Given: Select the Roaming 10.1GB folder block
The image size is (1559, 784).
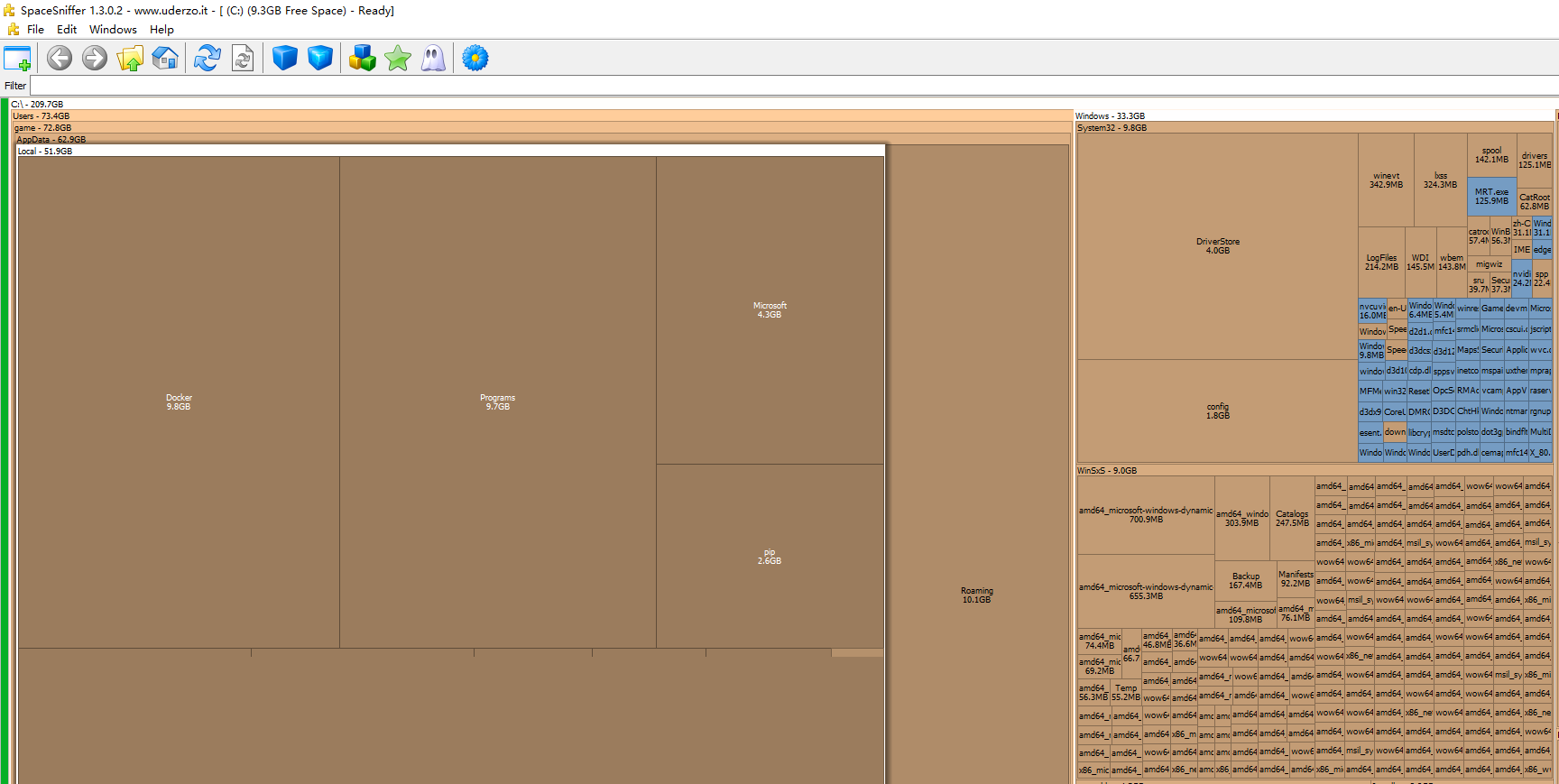Looking at the screenshot, I should coord(976,595).
